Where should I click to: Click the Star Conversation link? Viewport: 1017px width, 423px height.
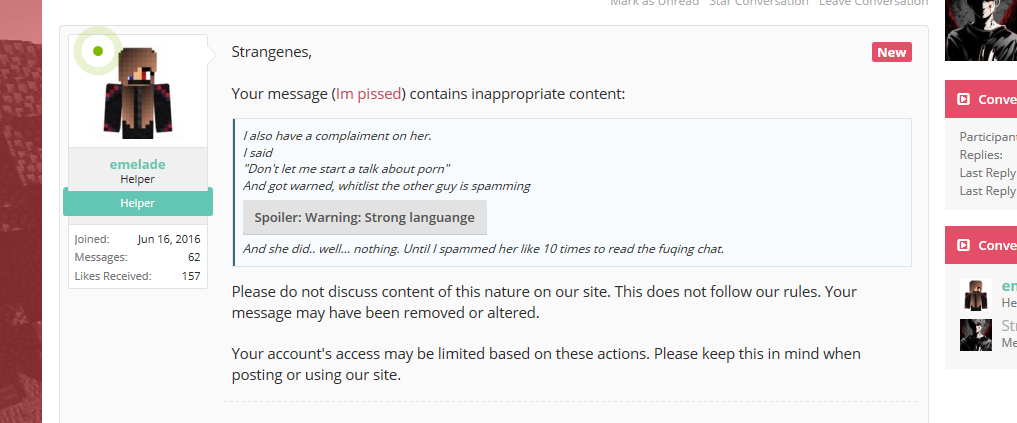coord(759,3)
